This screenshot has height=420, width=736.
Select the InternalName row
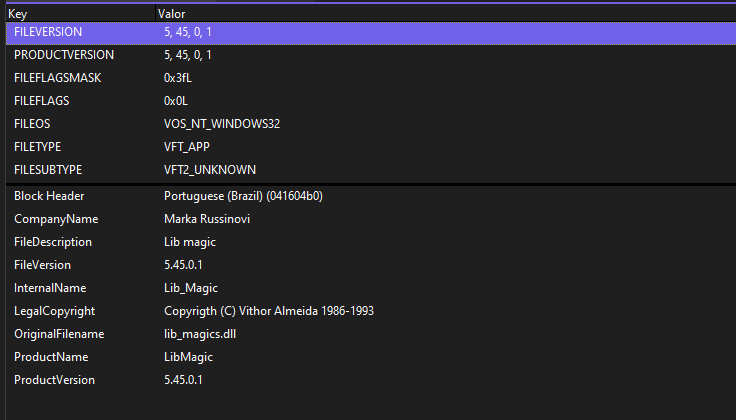tap(50, 288)
